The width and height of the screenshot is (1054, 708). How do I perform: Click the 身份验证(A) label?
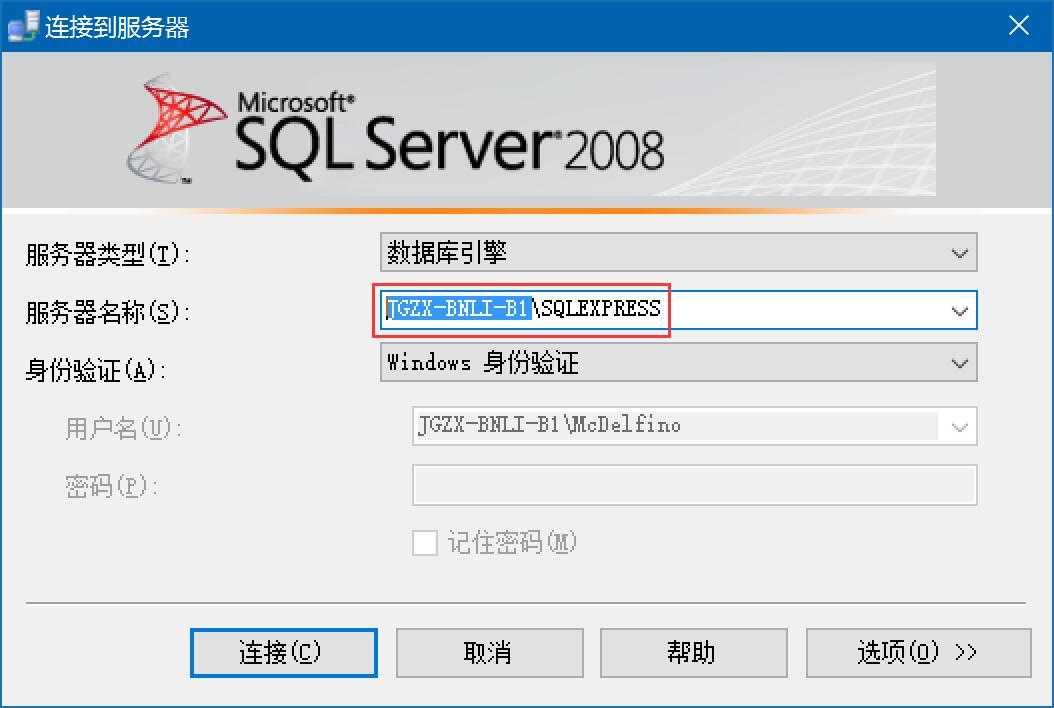pyautogui.click(x=95, y=370)
